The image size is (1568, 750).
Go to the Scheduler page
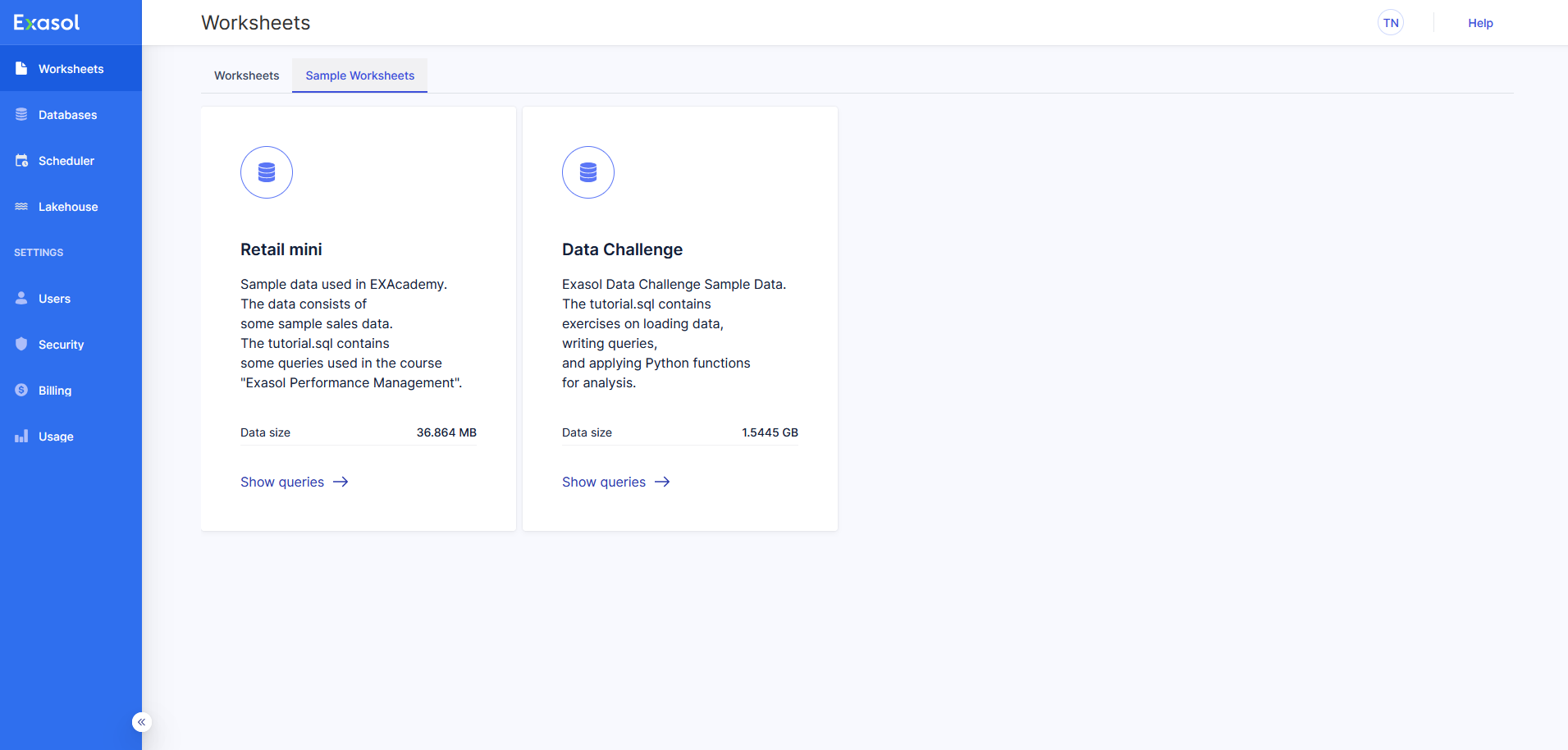tap(66, 161)
